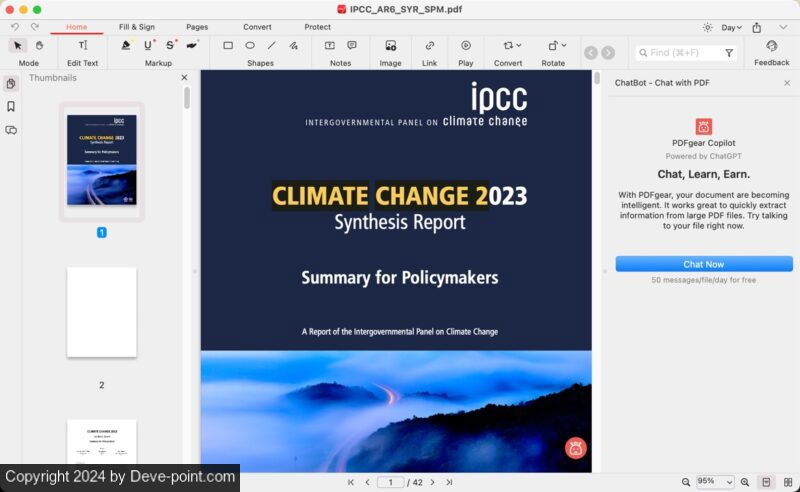Switch to the Fill & Sign tab
Screen dimensions: 800x492
point(137,27)
